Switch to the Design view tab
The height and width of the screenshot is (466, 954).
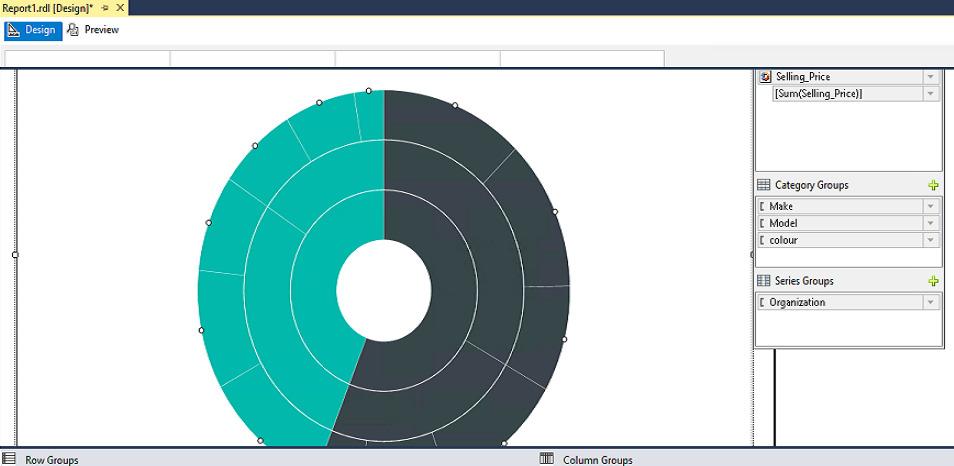tap(33, 30)
